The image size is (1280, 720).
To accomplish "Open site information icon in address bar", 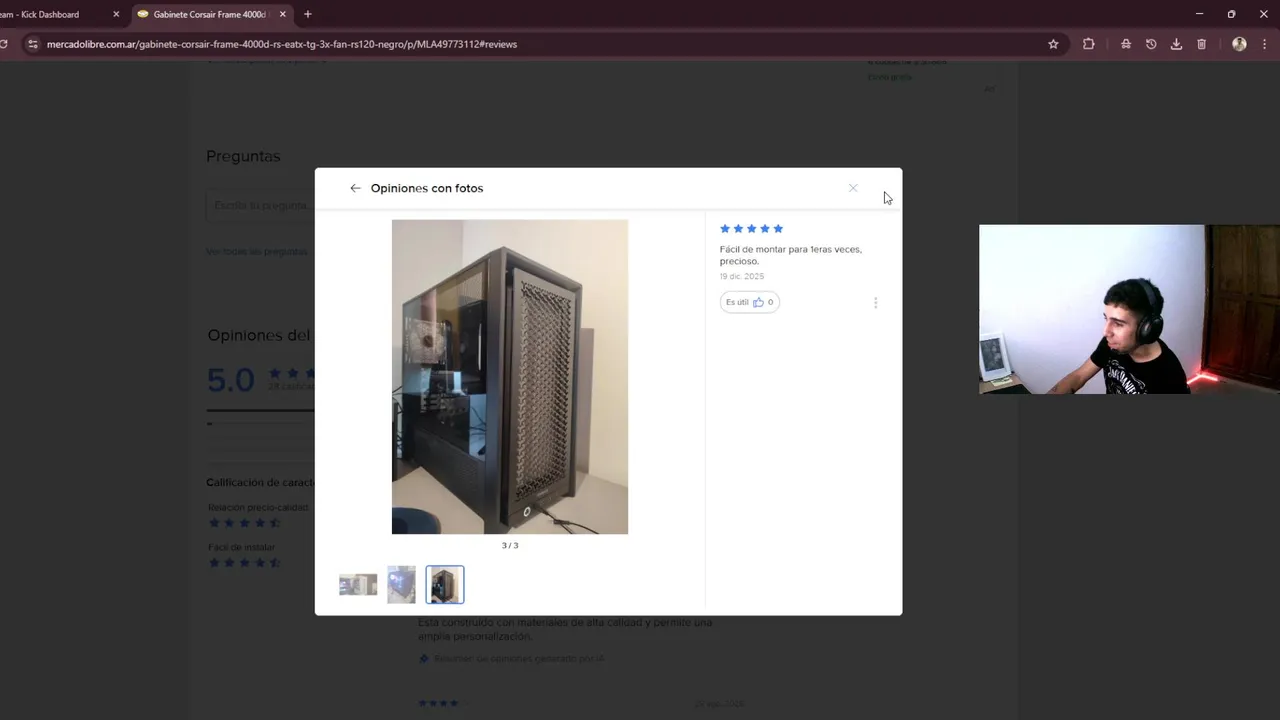I will (x=33, y=44).
